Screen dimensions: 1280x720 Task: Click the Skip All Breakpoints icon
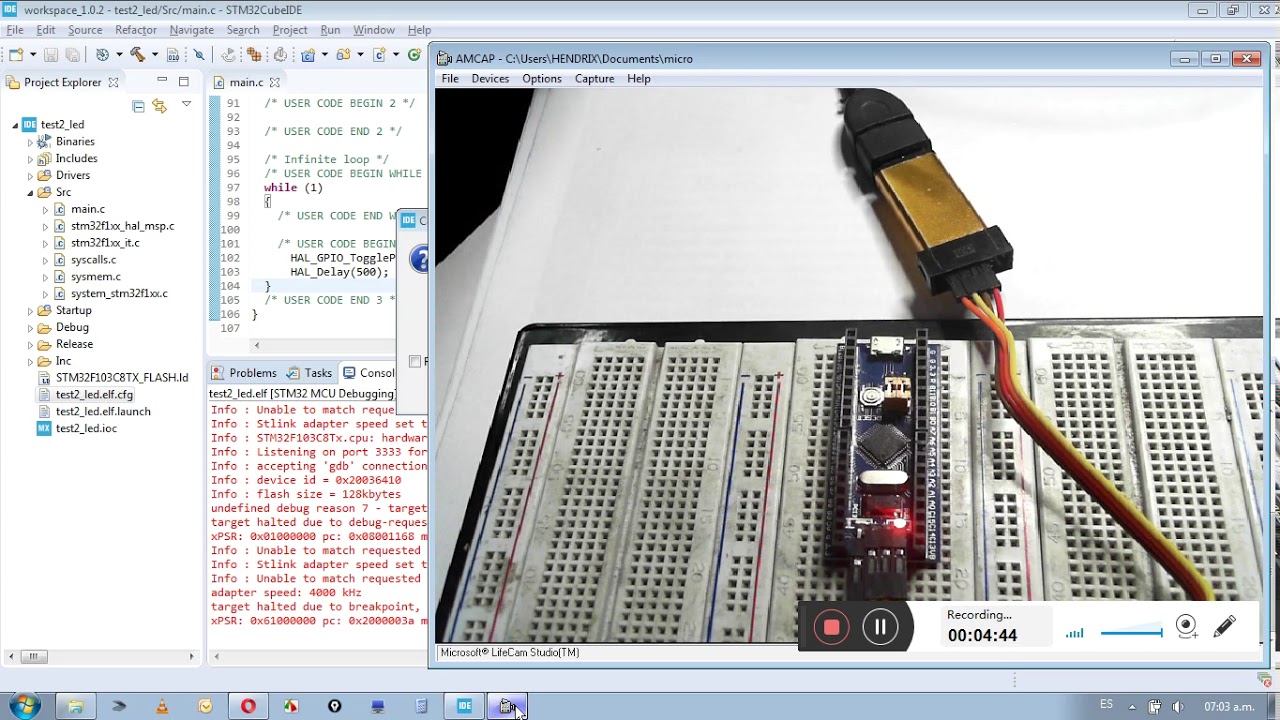click(199, 55)
